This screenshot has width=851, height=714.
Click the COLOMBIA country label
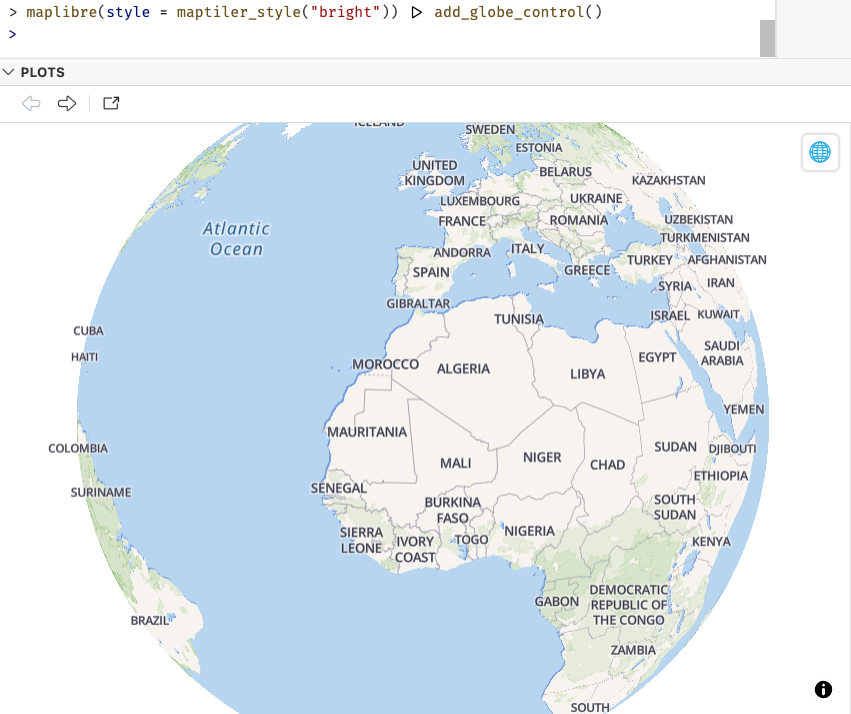pyautogui.click(x=78, y=448)
